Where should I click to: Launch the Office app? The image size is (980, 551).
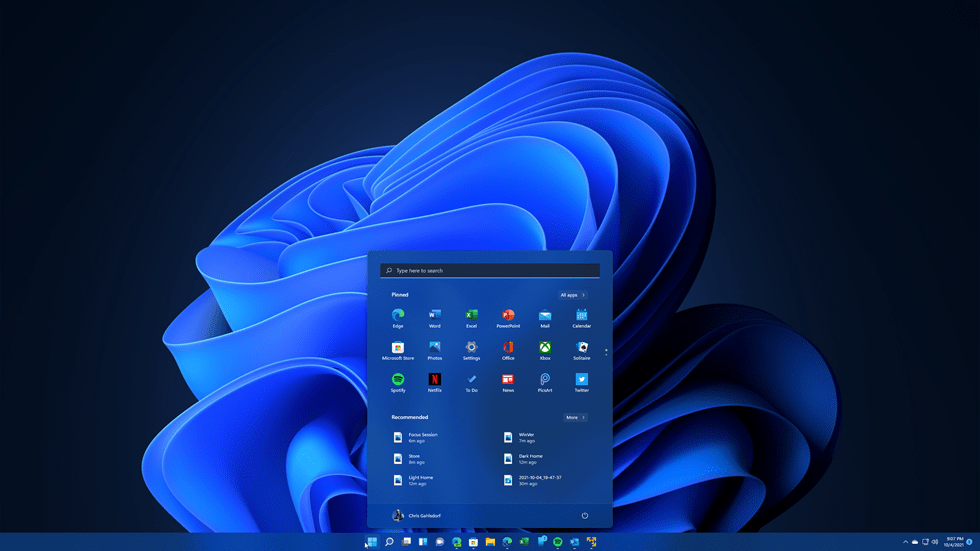[x=508, y=350]
